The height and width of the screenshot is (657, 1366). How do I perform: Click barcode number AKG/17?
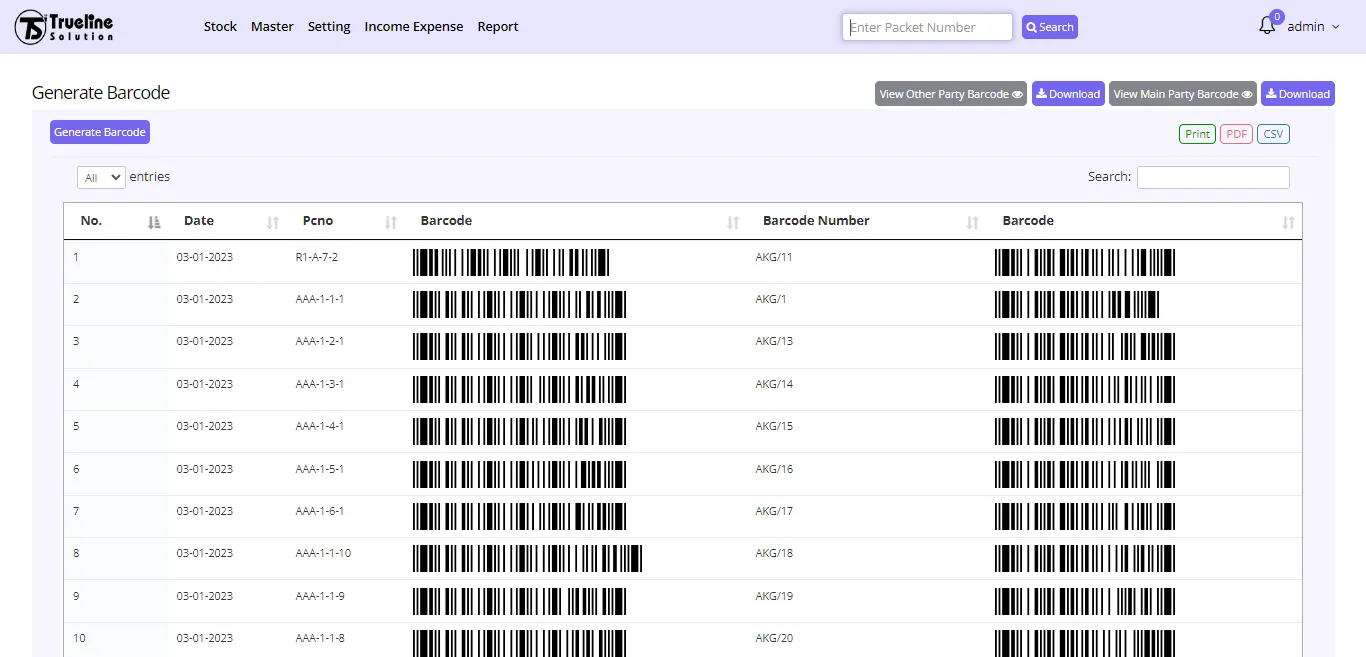pyautogui.click(x=774, y=511)
